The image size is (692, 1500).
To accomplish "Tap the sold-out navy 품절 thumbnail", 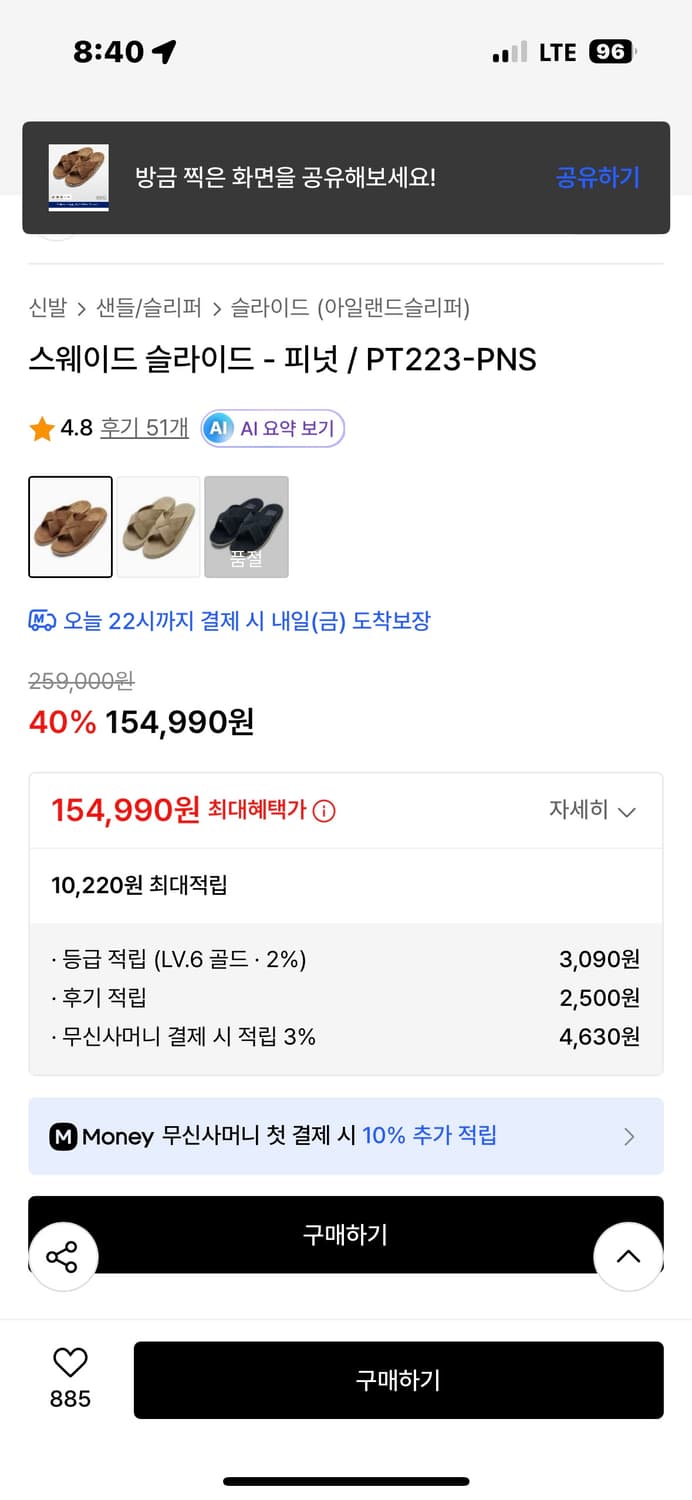I will coord(246,527).
